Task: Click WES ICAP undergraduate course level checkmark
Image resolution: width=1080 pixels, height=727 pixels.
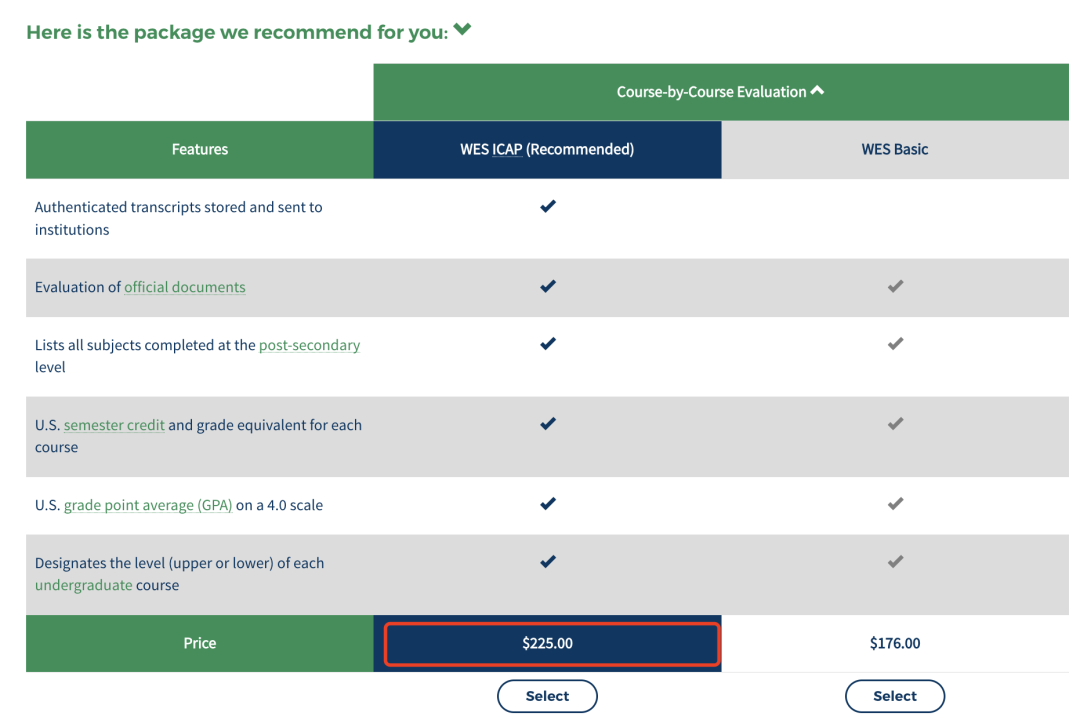Action: pos(547,562)
